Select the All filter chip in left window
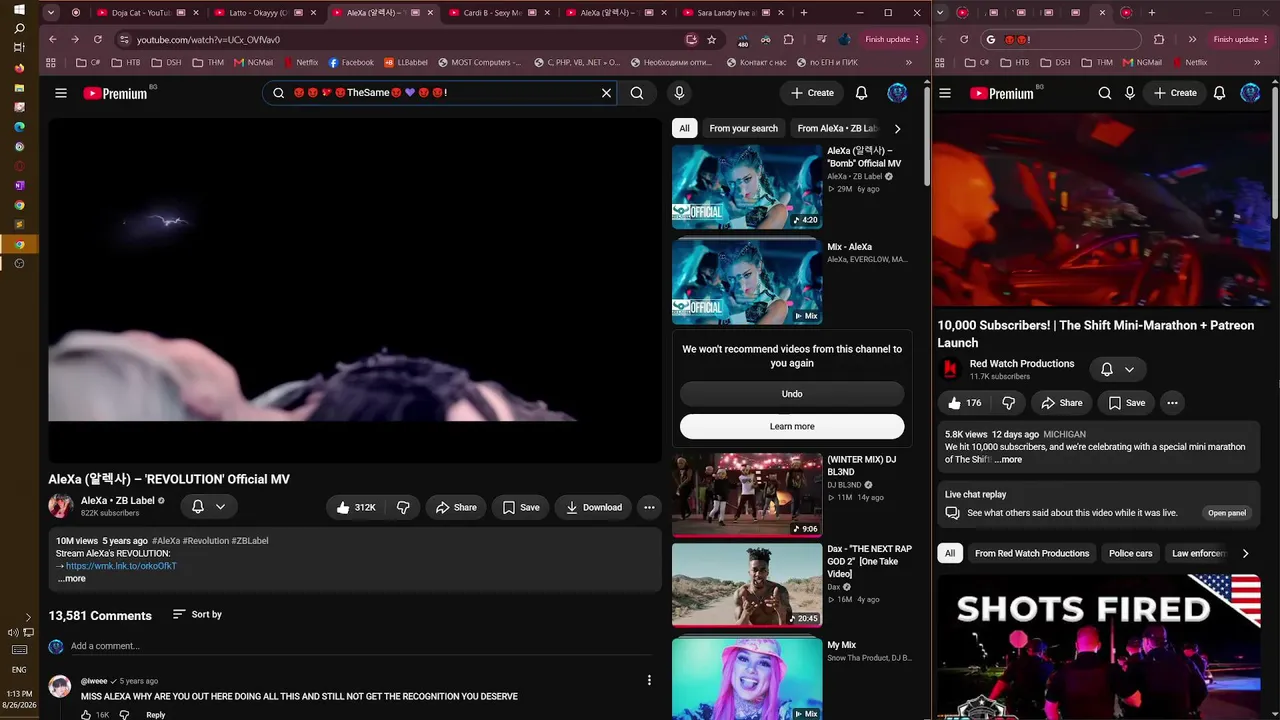The width and height of the screenshot is (1280, 720). coord(684,128)
